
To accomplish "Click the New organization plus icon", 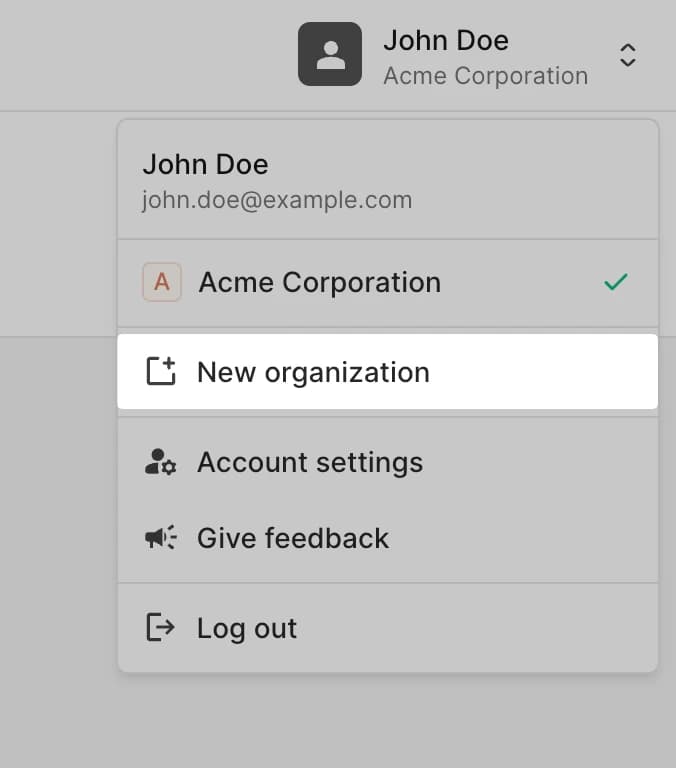I will point(161,372).
